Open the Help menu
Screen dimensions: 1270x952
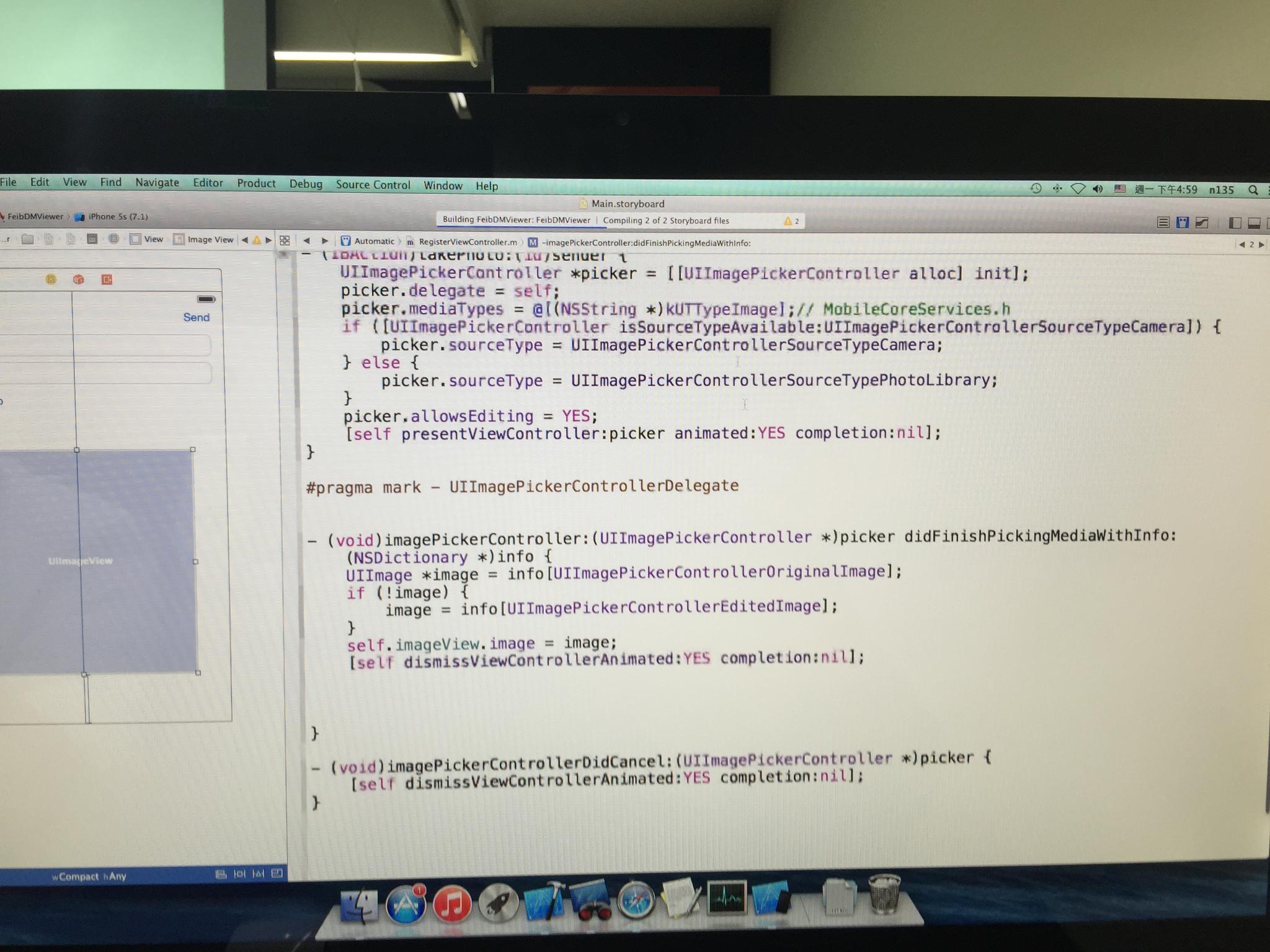[x=487, y=186]
